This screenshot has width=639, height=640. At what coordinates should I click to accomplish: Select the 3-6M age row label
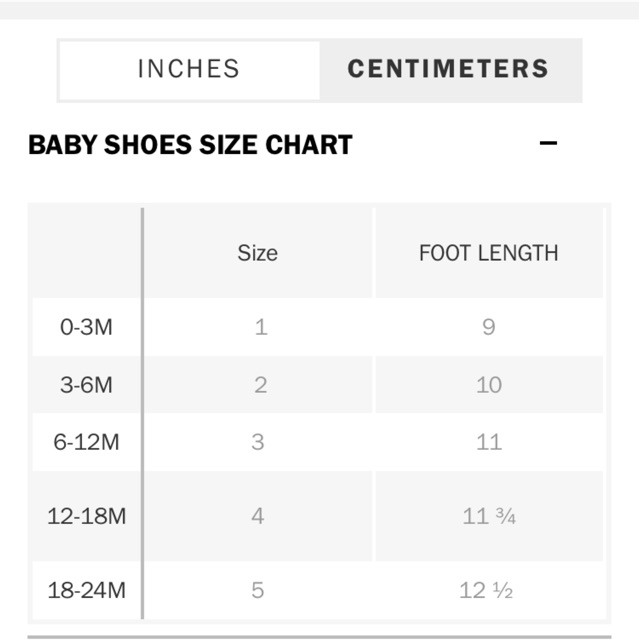coord(87,385)
